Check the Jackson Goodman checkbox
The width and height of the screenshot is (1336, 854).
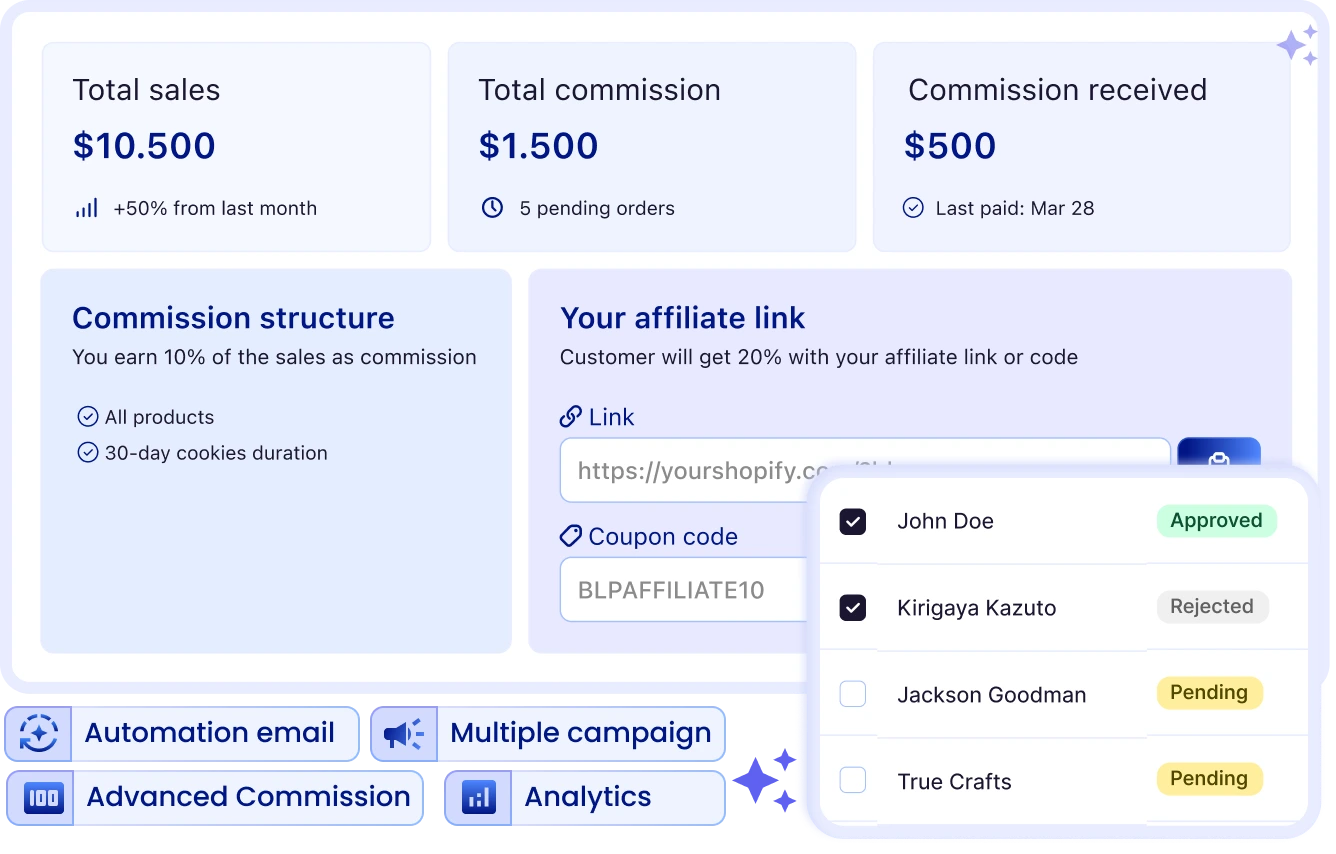click(x=852, y=694)
